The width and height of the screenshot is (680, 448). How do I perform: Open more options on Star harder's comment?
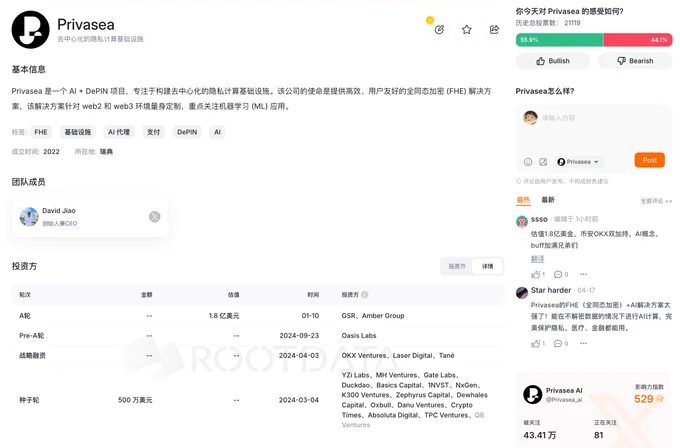pos(583,343)
